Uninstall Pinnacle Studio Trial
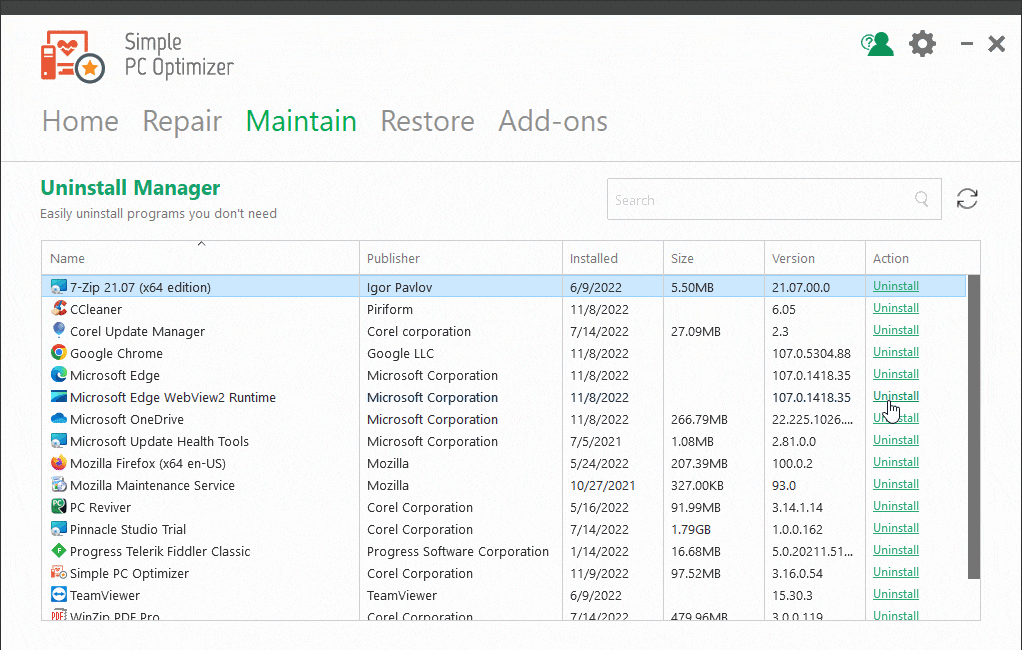Image resolution: width=1022 pixels, height=650 pixels. [x=896, y=528]
